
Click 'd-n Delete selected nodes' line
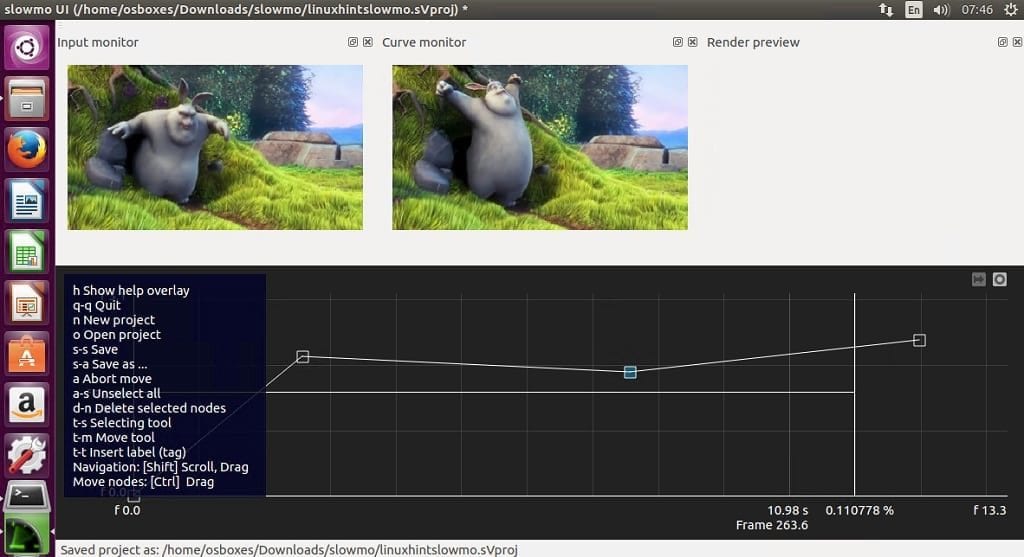tap(150, 408)
